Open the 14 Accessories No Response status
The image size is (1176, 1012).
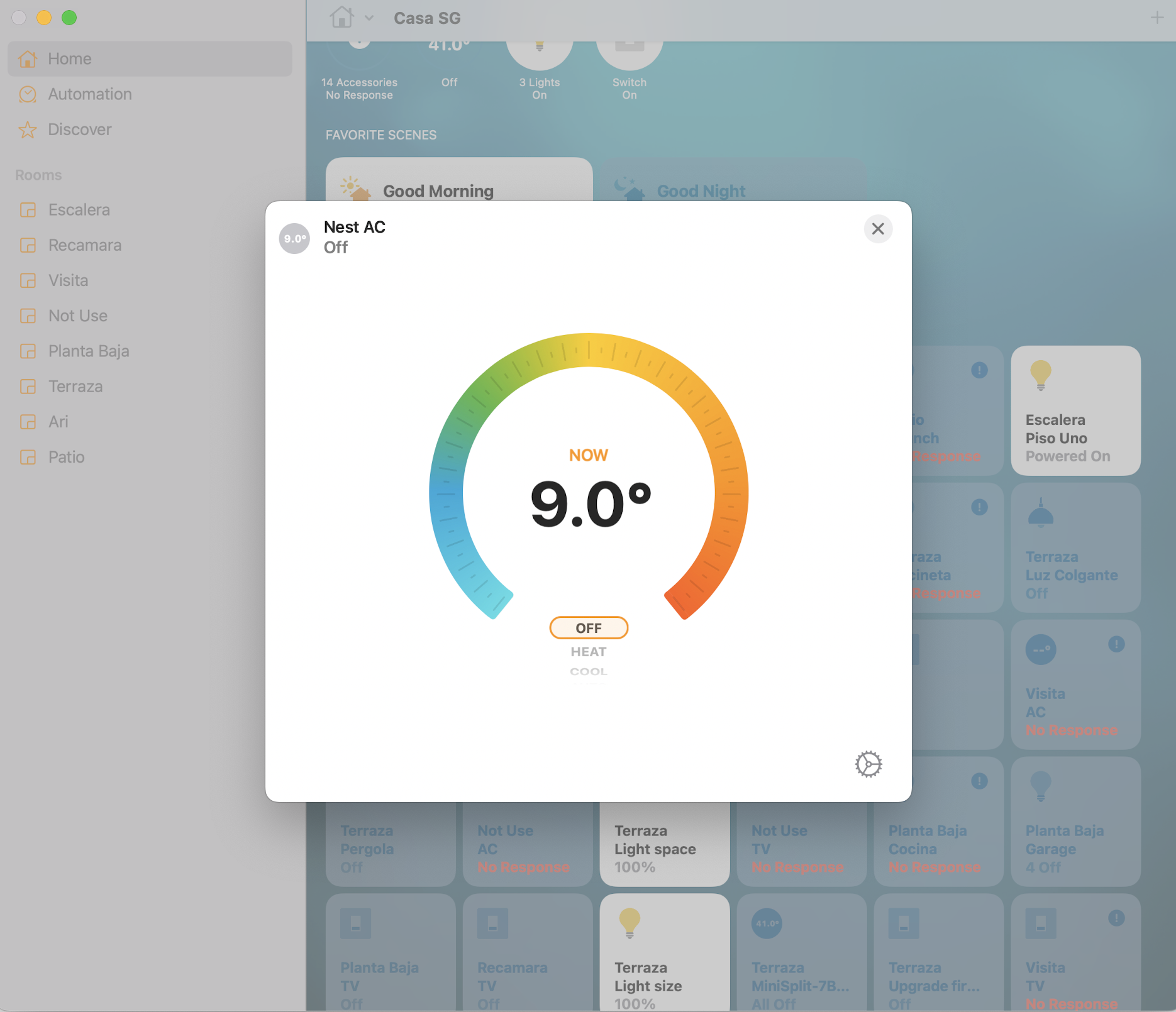point(359,71)
